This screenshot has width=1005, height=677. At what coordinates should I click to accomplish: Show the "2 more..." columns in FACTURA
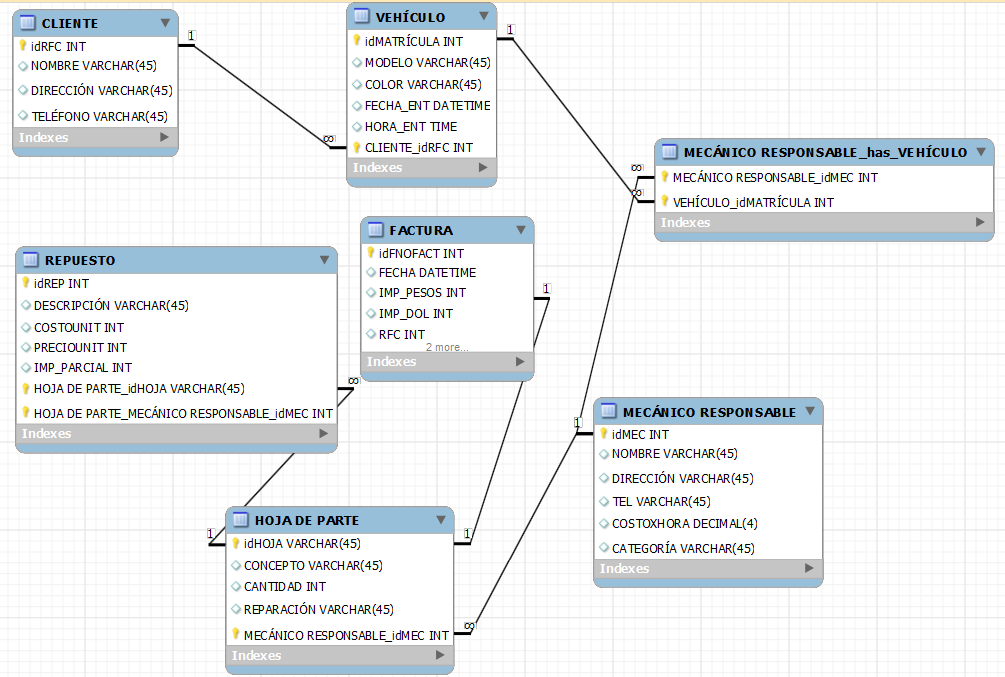pyautogui.click(x=447, y=347)
